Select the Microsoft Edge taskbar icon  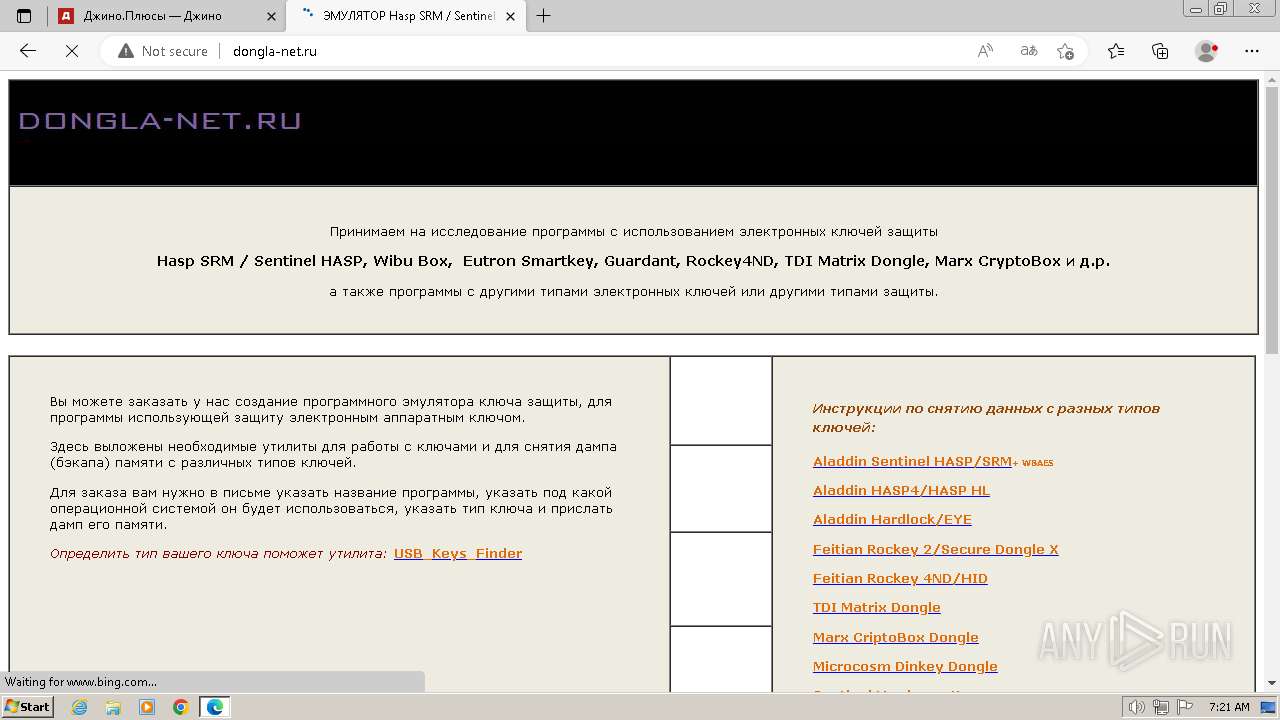coord(215,707)
